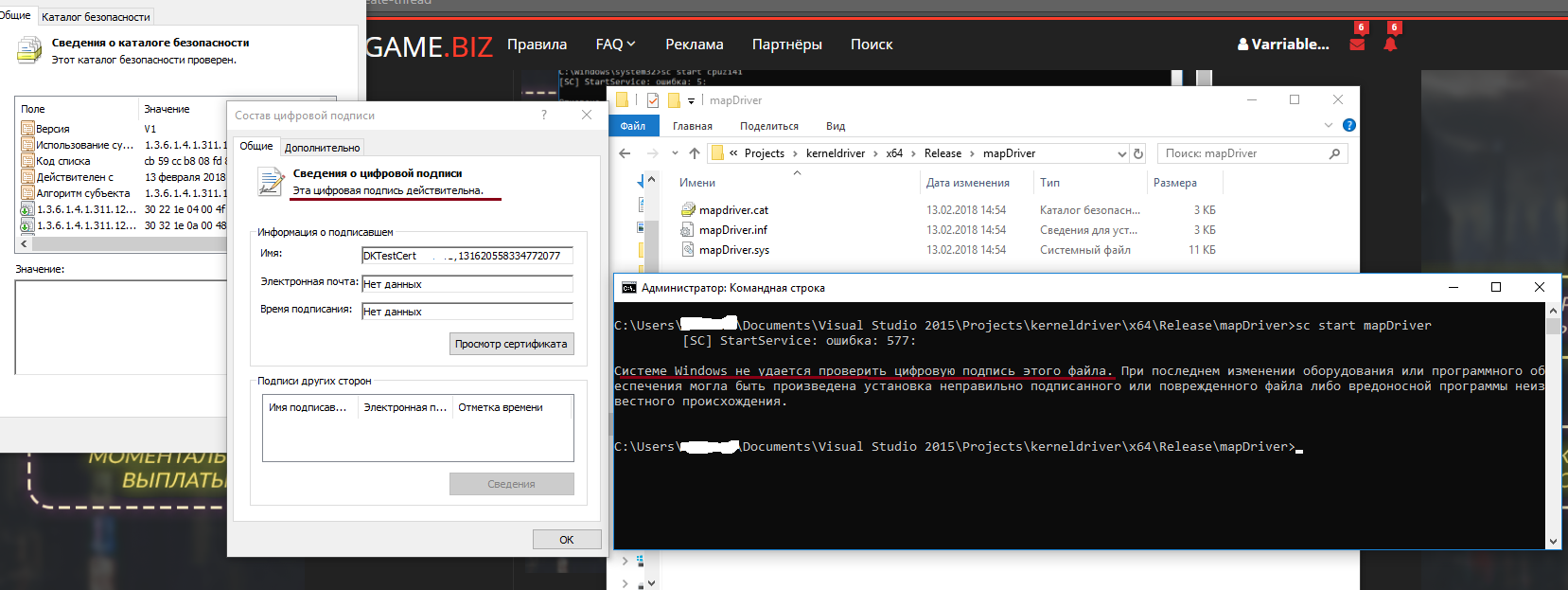Click the Имя field with DKTestCert
This screenshot has width=1568, height=590.
pos(467,256)
